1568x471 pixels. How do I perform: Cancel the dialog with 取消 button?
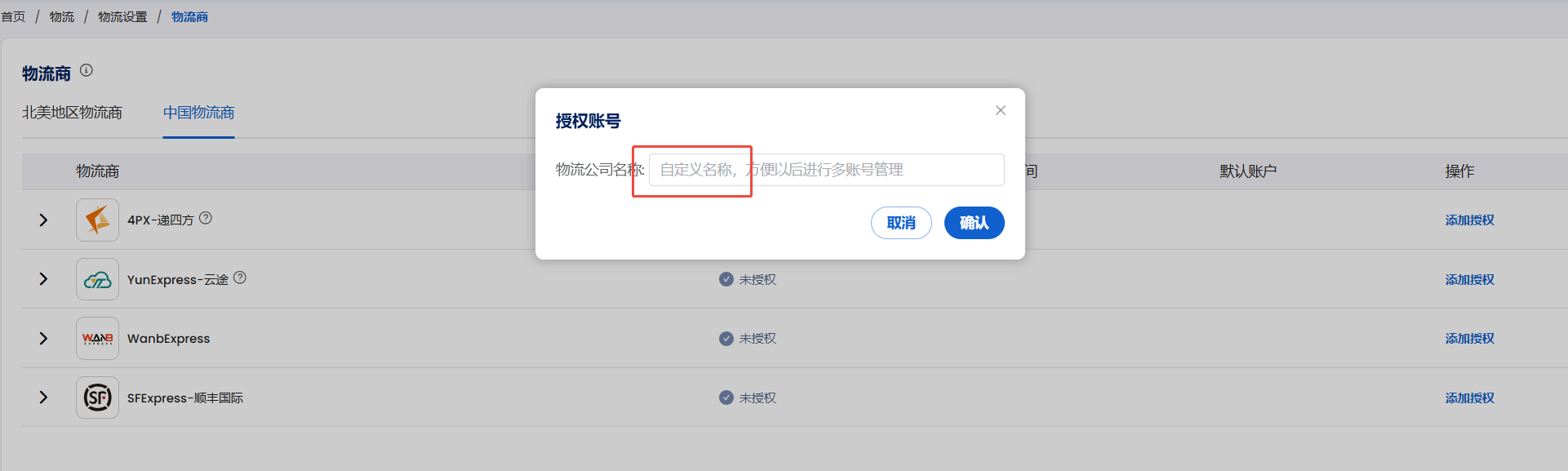tap(901, 223)
